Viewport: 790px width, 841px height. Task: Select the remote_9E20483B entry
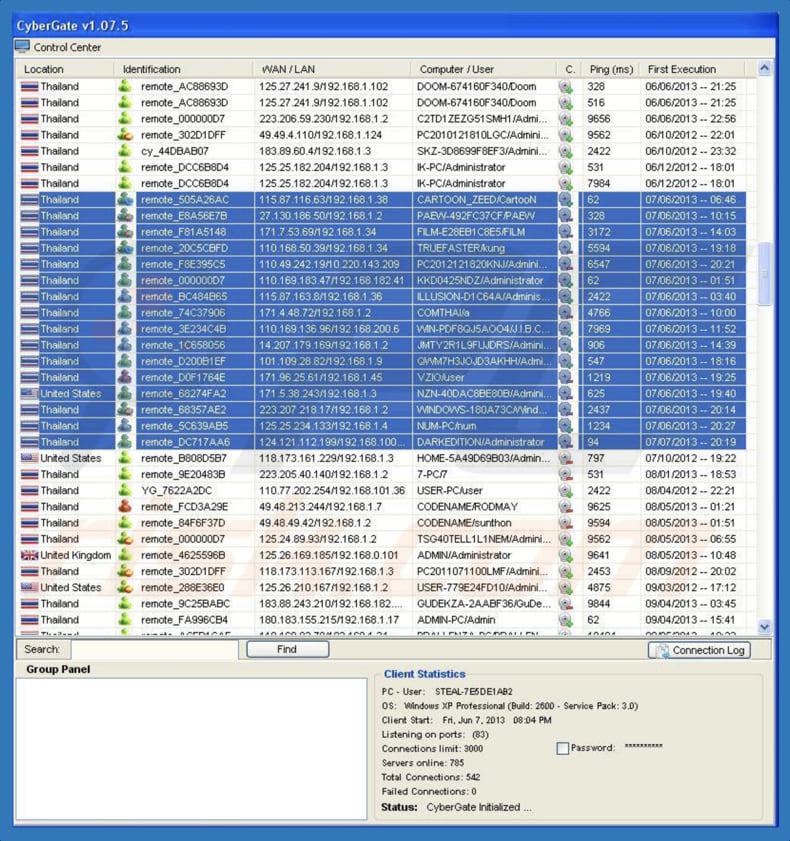[x=183, y=474]
